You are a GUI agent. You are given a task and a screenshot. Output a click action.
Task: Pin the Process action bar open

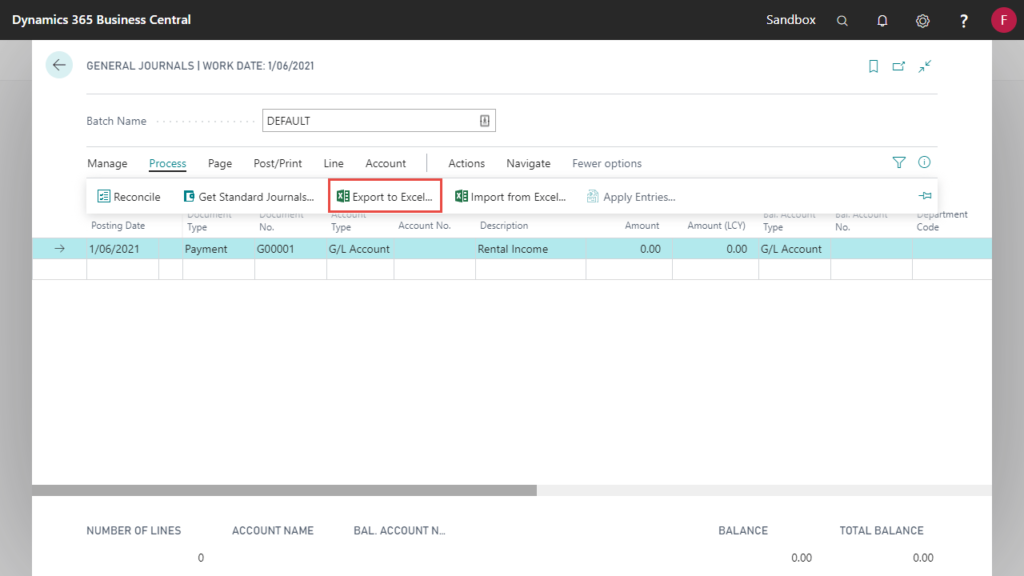[x=924, y=196]
